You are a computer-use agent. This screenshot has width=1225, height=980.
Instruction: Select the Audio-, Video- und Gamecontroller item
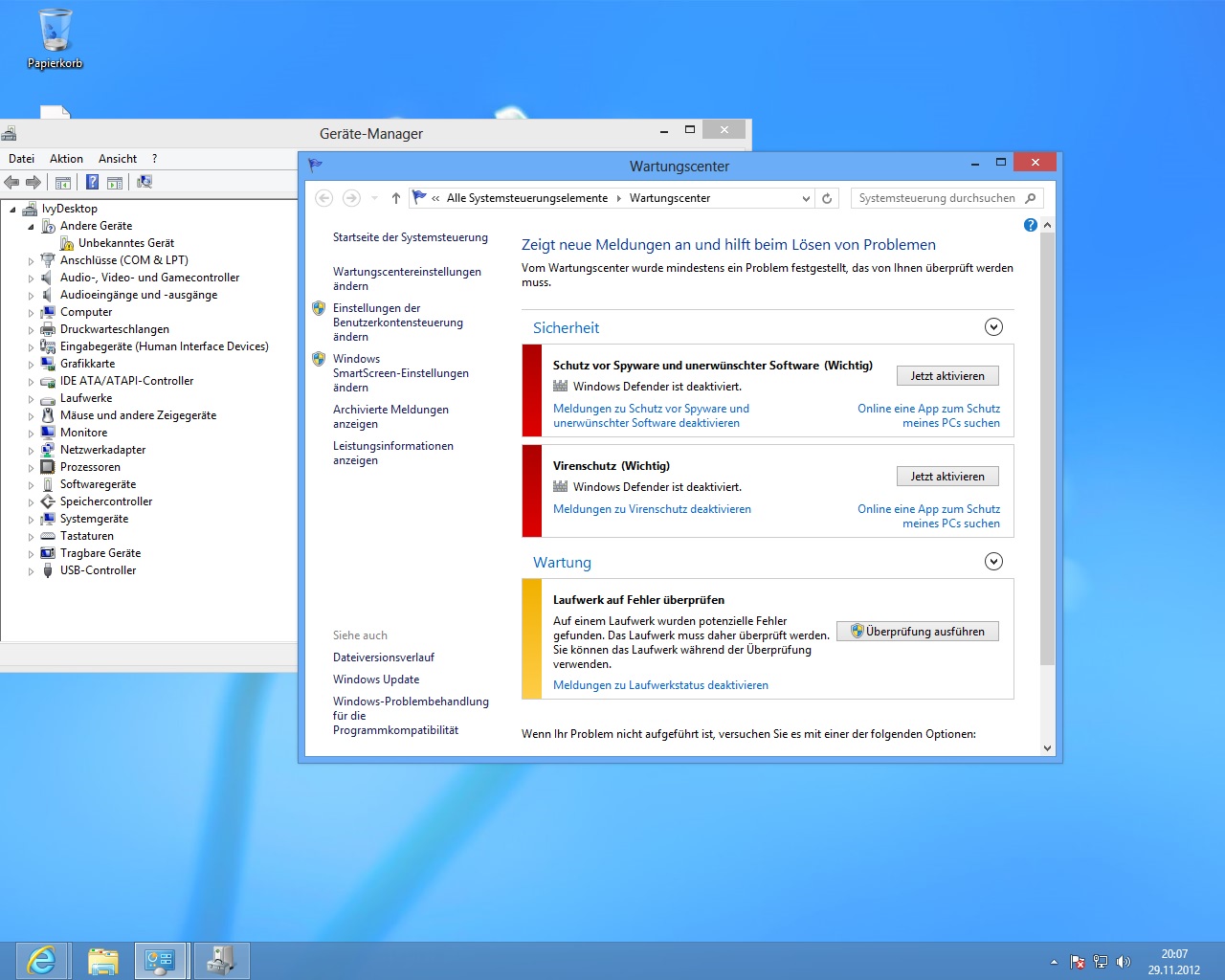[x=149, y=278]
